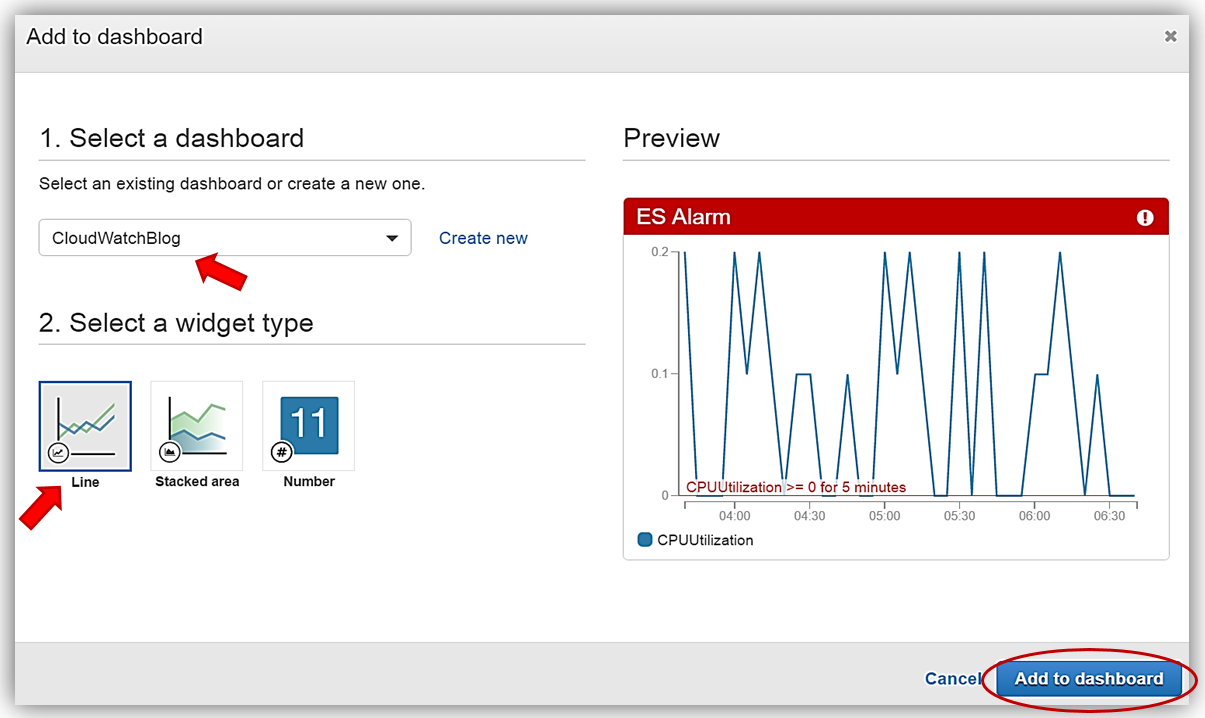Click the Cancel link

pyautogui.click(x=952, y=679)
